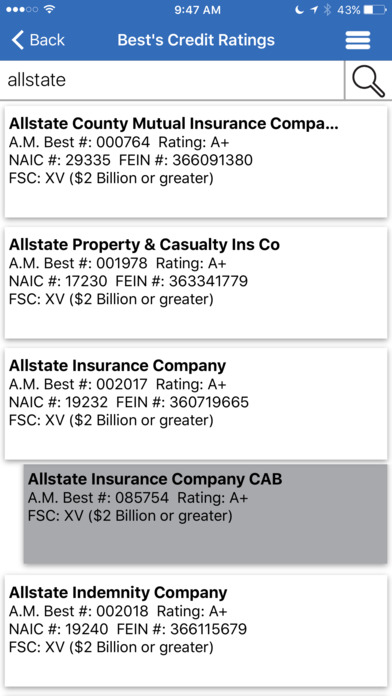Tap the Back chevron arrow
The height and width of the screenshot is (696, 392).
(17, 40)
